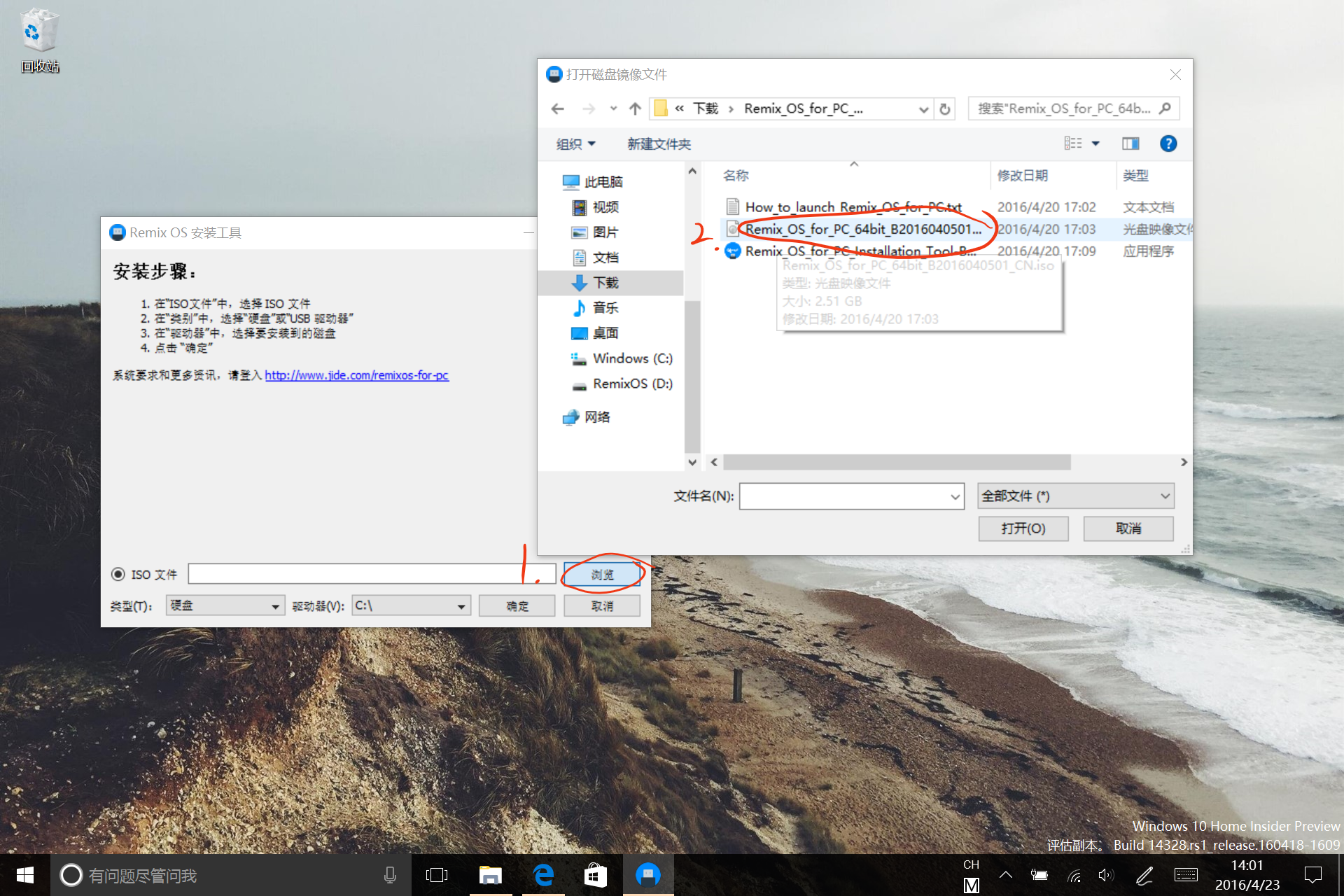Sort by 修改日期 column header

pos(1023,175)
